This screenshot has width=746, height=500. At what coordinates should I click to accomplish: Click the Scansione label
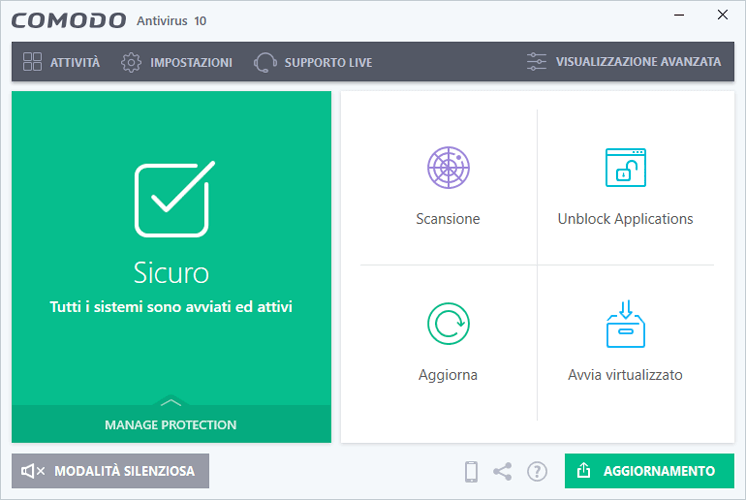pyautogui.click(x=448, y=219)
